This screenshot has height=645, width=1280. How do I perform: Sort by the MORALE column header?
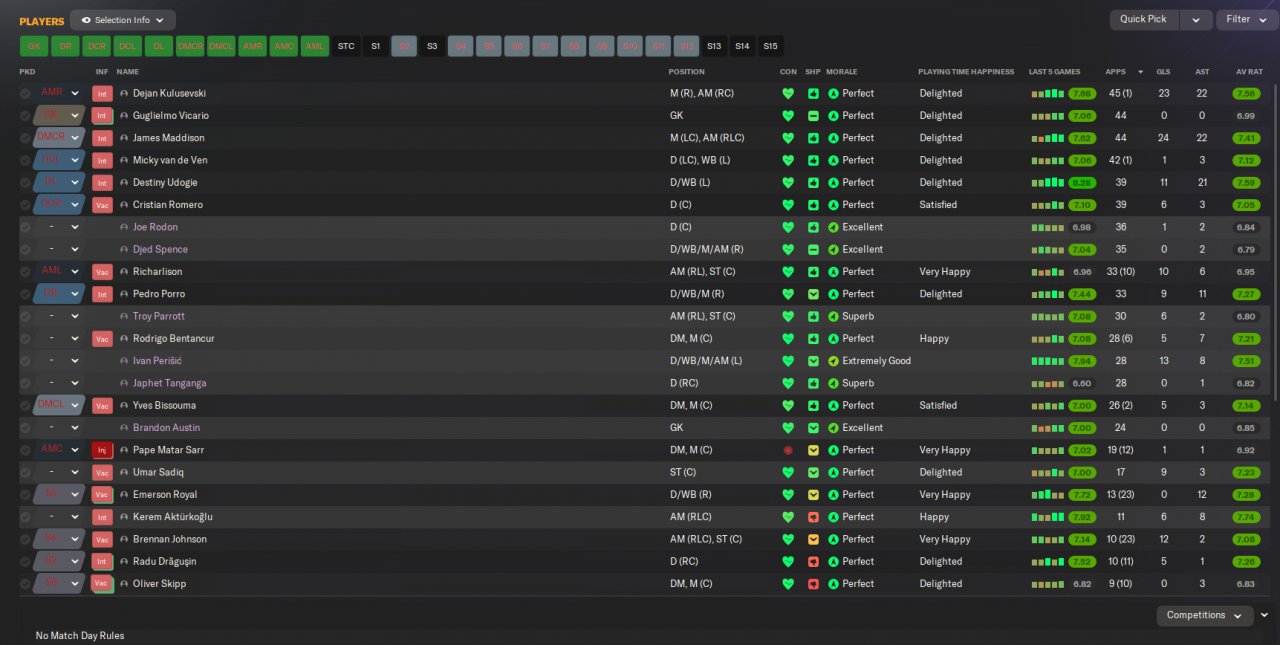[842, 72]
